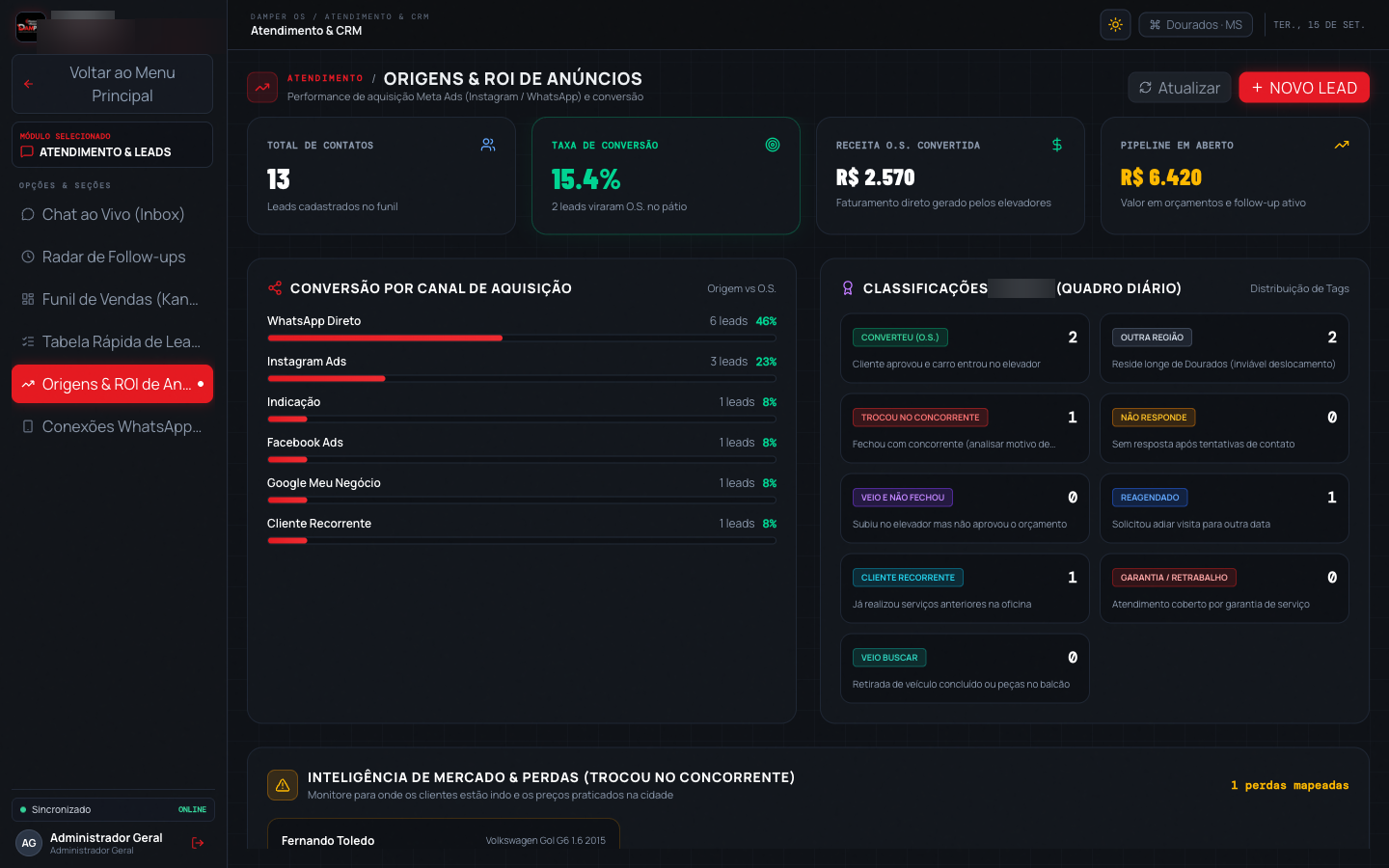Click the Total de Contatos value 13
Viewport: 1389px width, 868px height.
[279, 179]
